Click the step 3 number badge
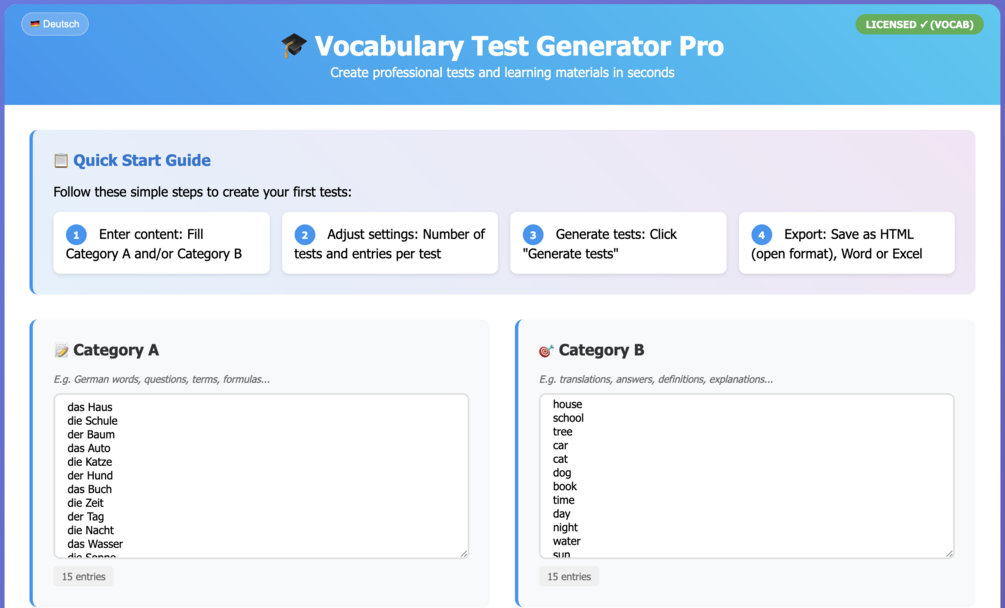This screenshot has width=1005, height=608. click(x=533, y=235)
